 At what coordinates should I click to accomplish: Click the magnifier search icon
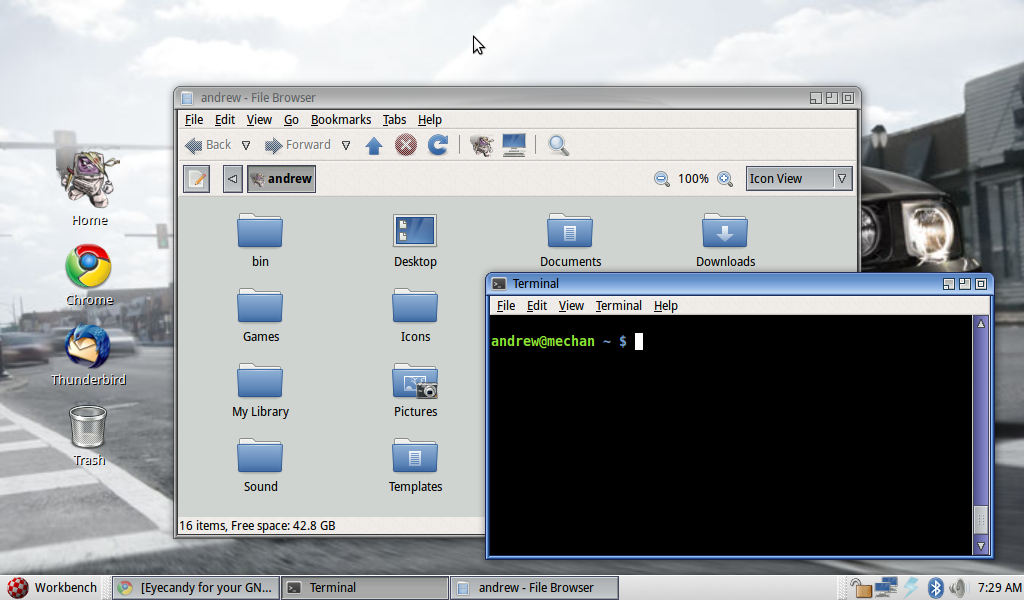pos(558,145)
